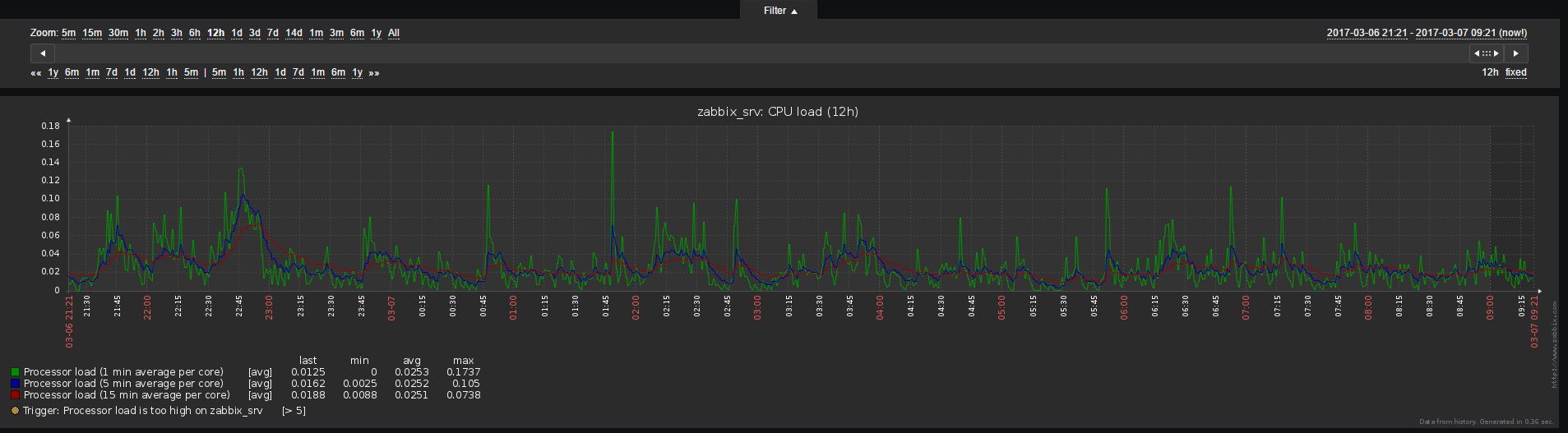Zoom the graph to 14d
Screen dimensions: 1568x433
pyautogui.click(x=294, y=33)
